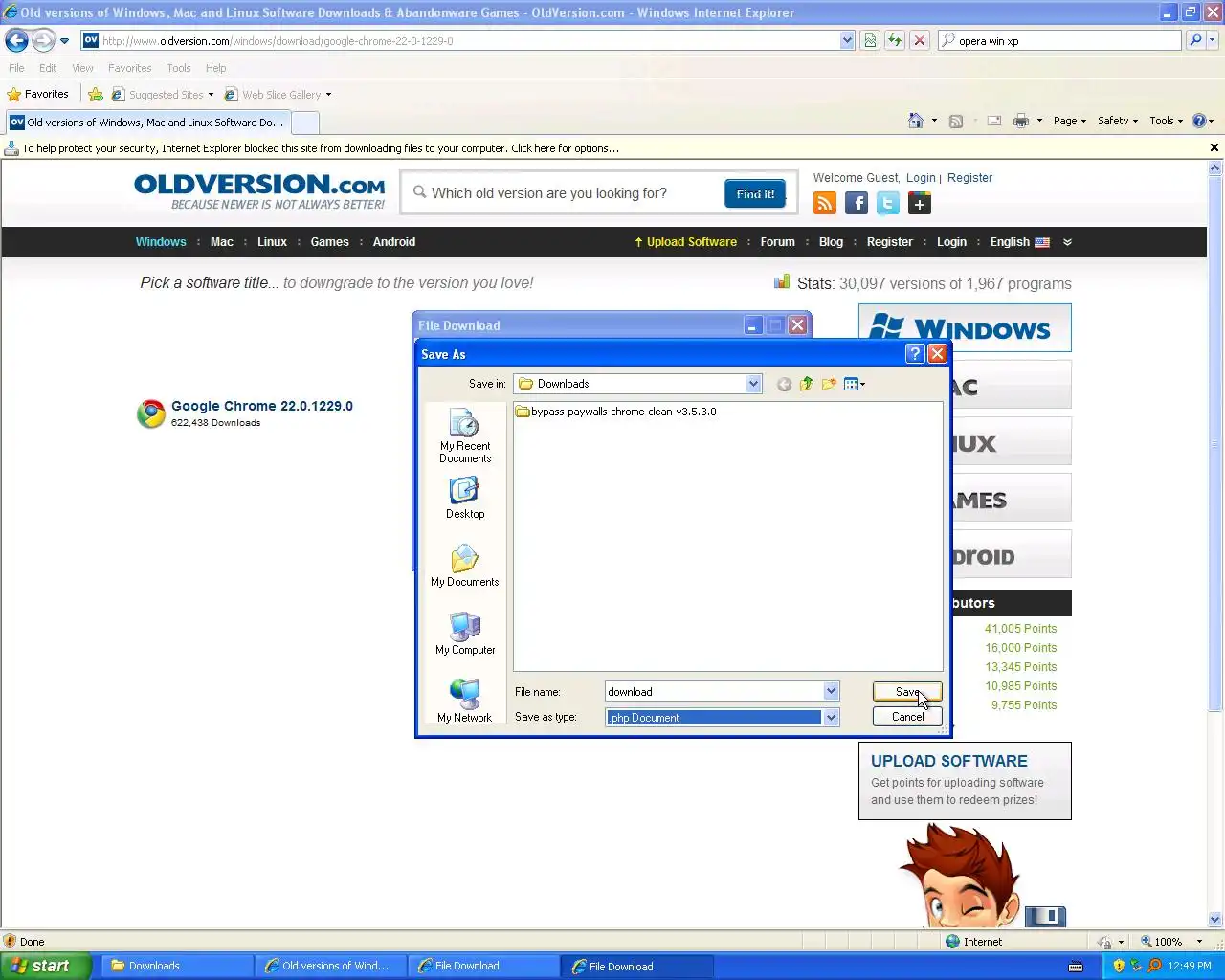Select My Network in Save As places bar

point(465,702)
